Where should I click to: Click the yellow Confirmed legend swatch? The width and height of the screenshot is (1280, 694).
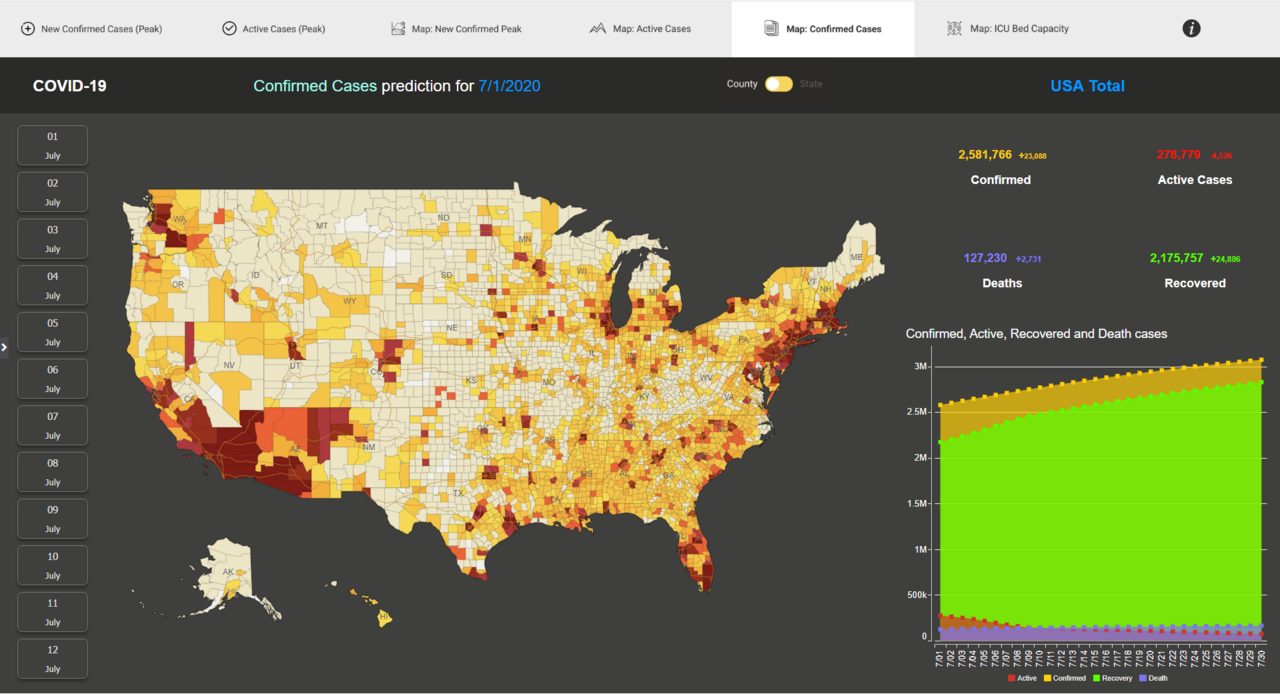tap(1047, 678)
